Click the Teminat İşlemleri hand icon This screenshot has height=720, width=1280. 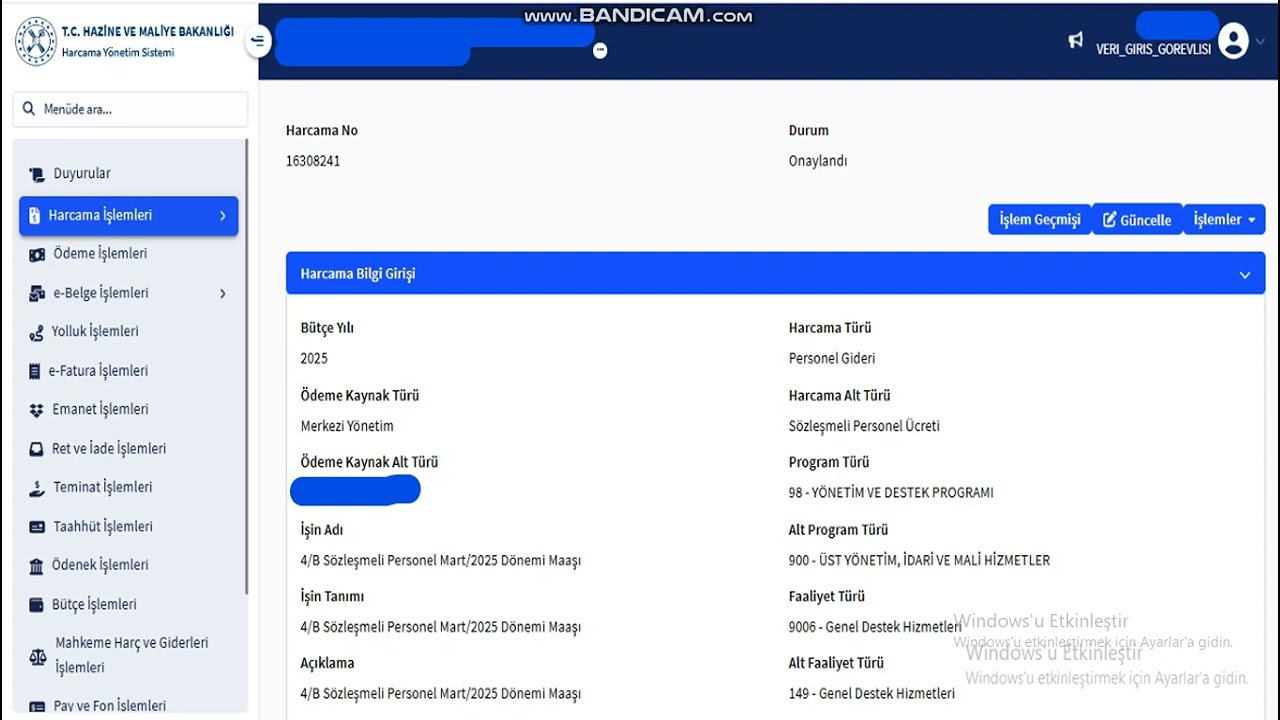coord(37,488)
